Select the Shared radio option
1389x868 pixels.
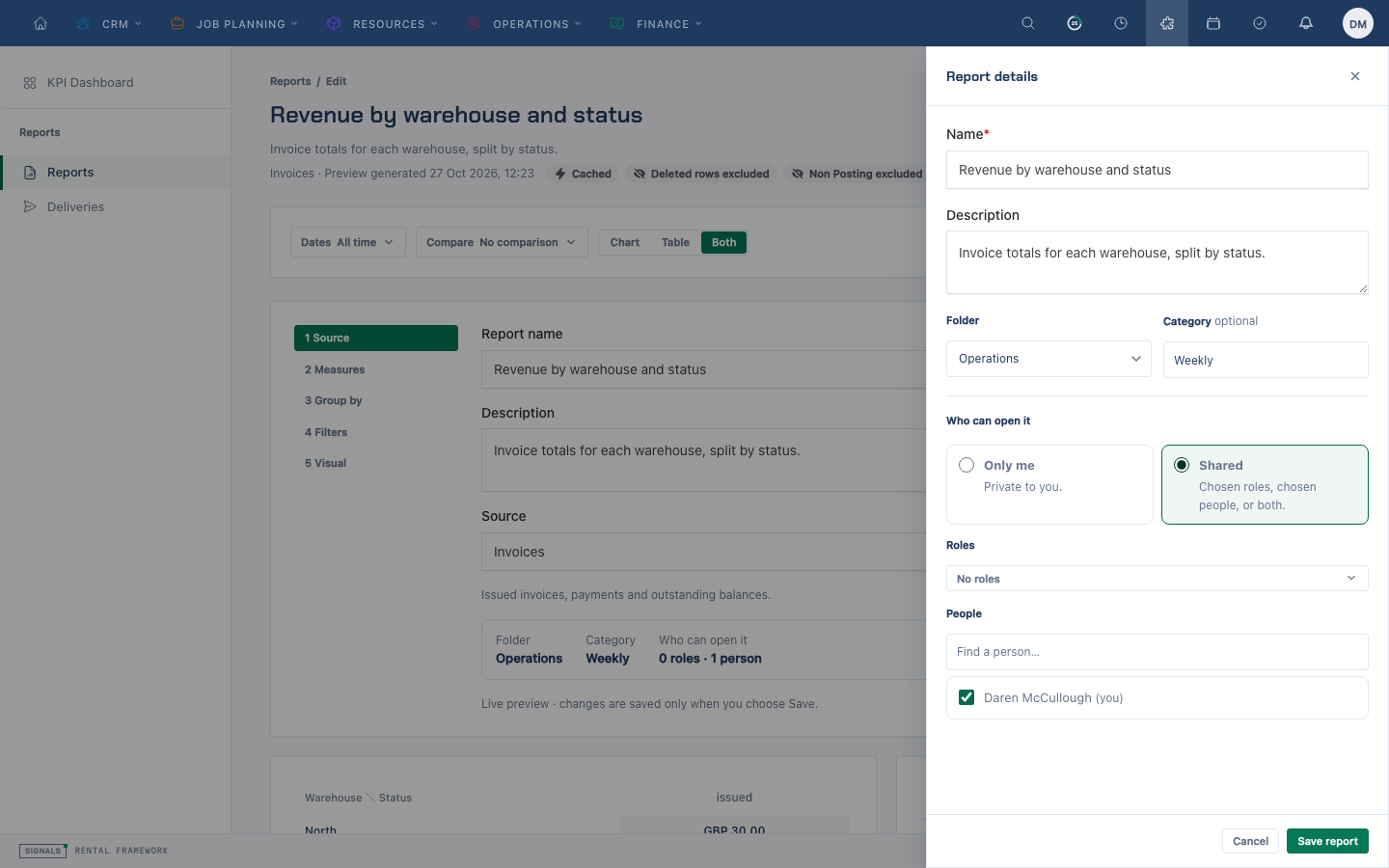(x=1182, y=465)
